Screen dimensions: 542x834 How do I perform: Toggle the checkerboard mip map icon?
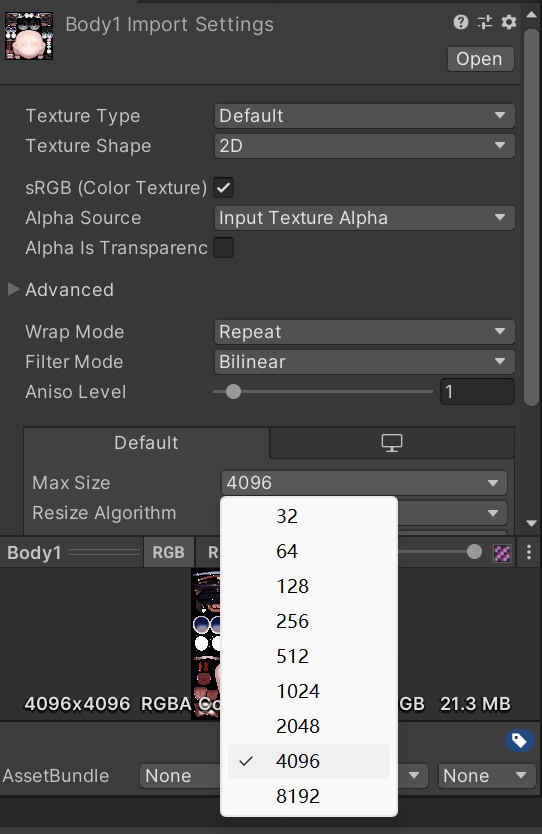pos(502,553)
